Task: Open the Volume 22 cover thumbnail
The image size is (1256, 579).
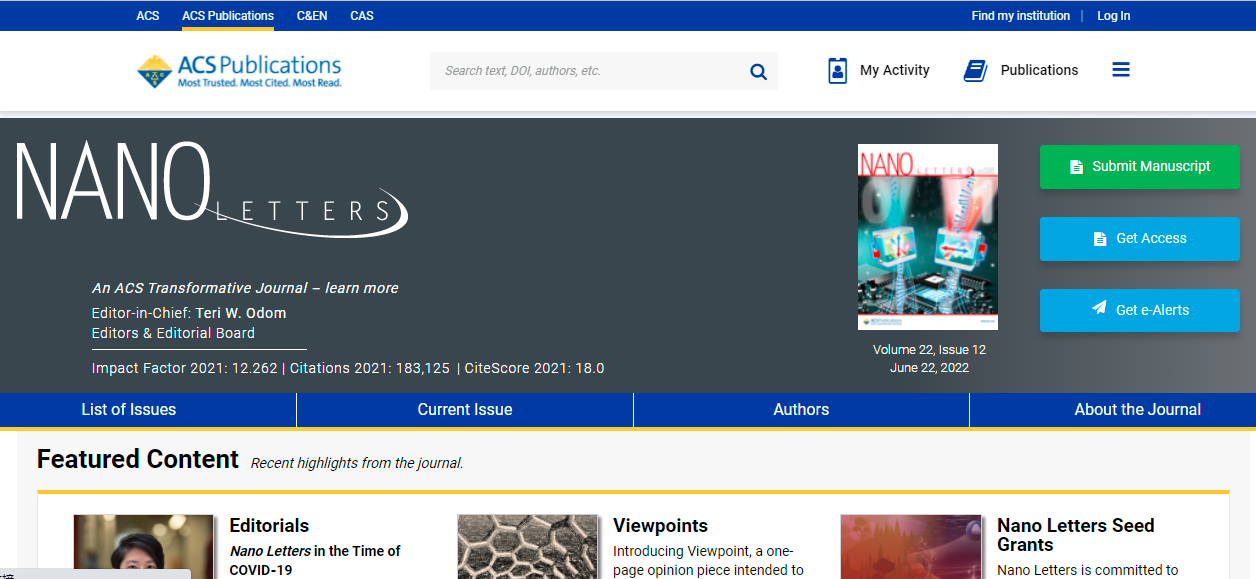Action: click(928, 237)
